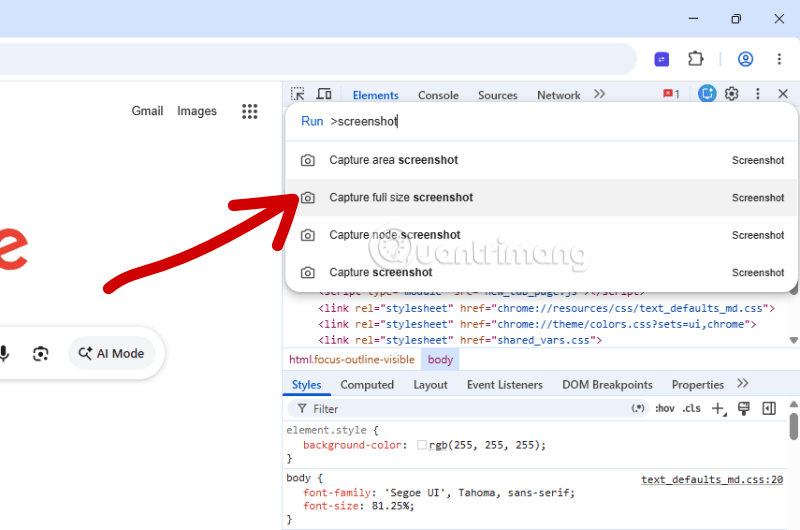Select Capture area screenshot
This screenshot has height=530, width=800.
click(542, 160)
